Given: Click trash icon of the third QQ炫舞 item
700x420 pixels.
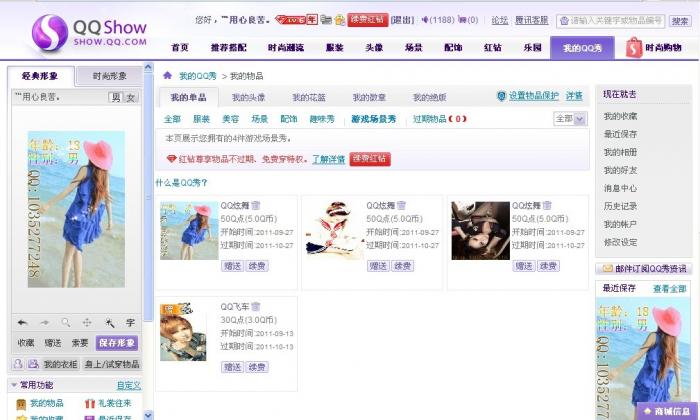Looking at the screenshot, I should tap(547, 205).
